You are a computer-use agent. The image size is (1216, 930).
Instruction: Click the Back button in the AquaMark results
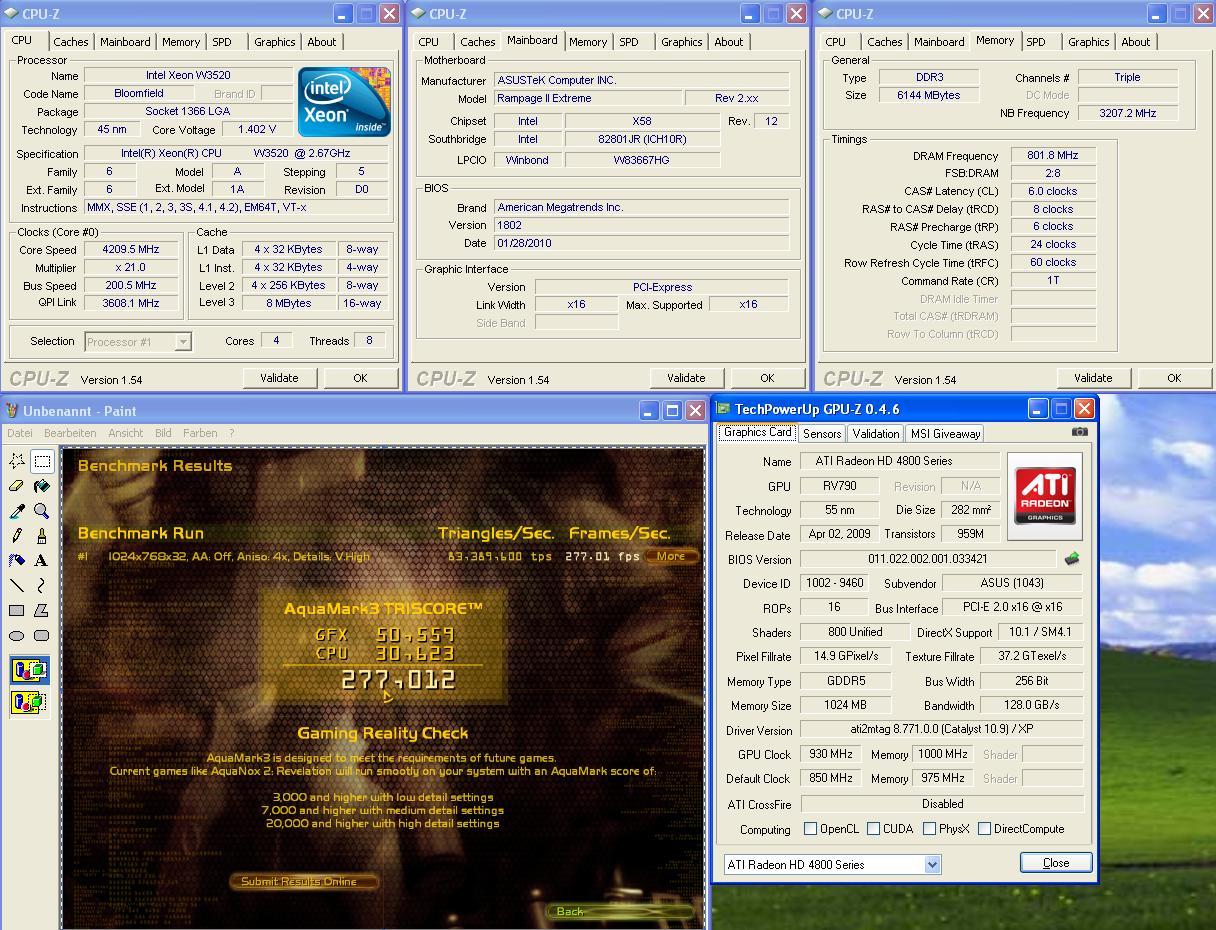(619, 911)
